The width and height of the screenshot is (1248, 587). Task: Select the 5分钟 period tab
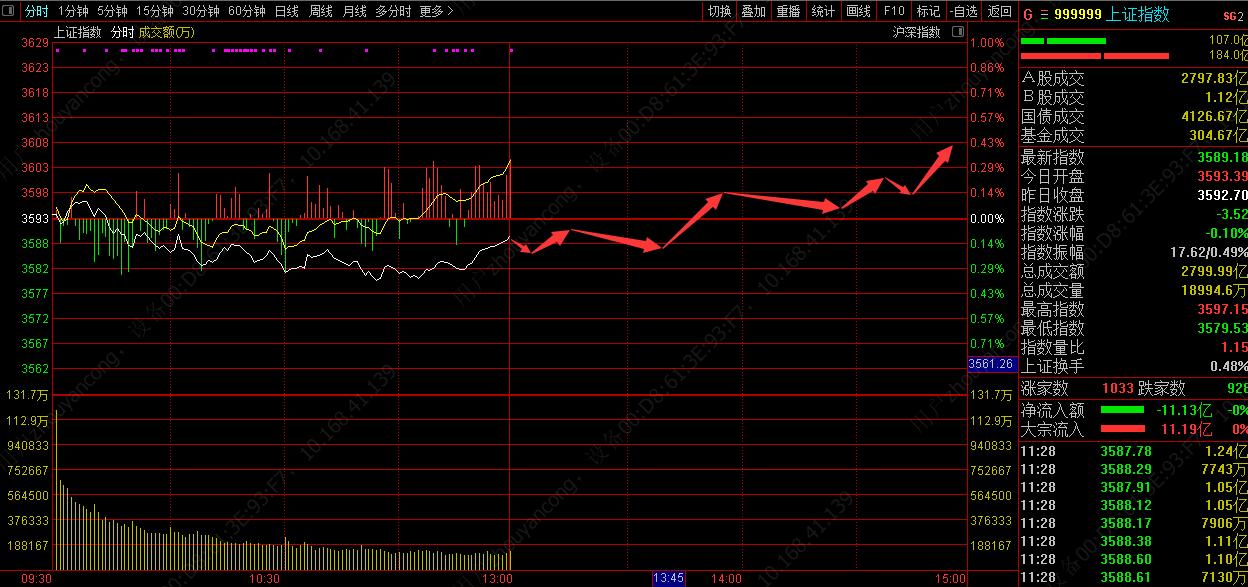[x=112, y=11]
